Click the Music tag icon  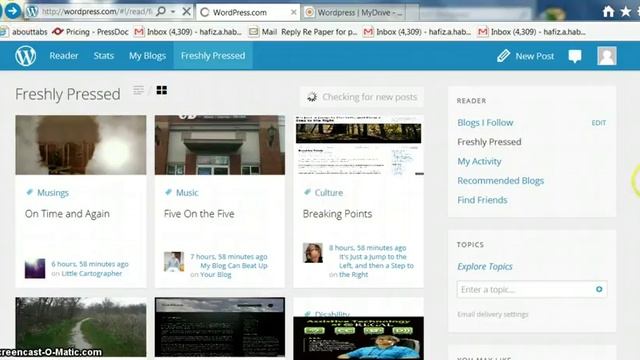coord(168,192)
